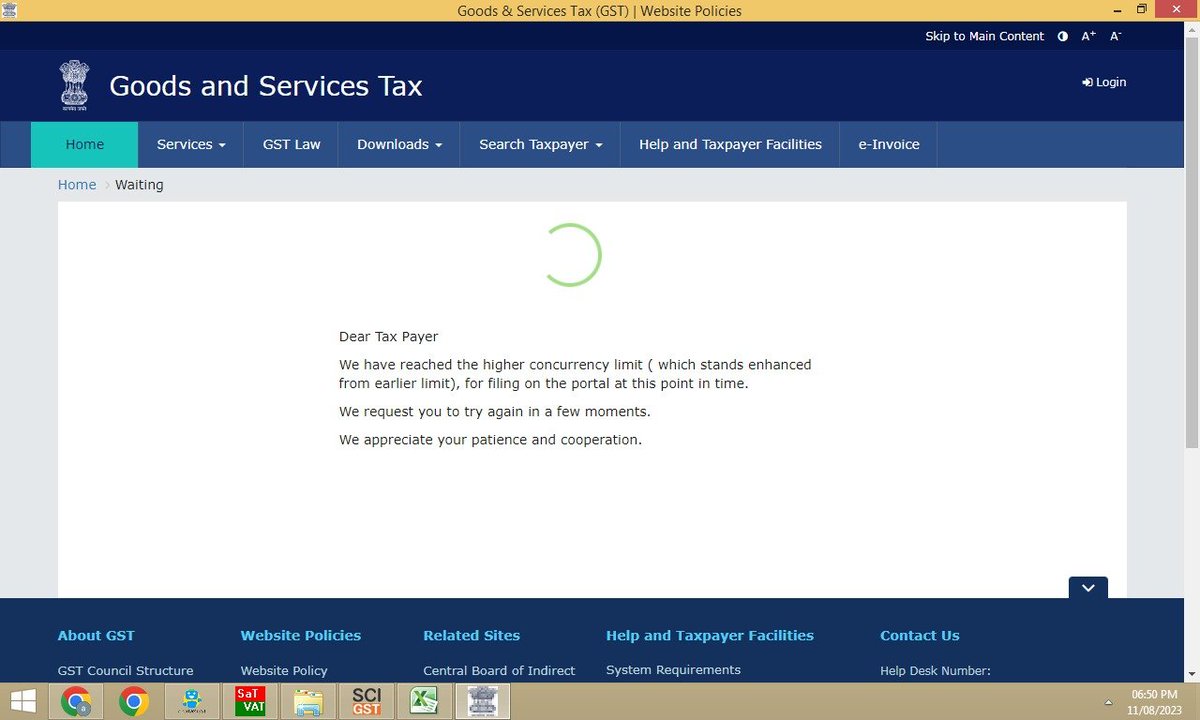Image resolution: width=1200 pixels, height=720 pixels.
Task: Click the Home breadcrumb link
Action: click(x=77, y=185)
